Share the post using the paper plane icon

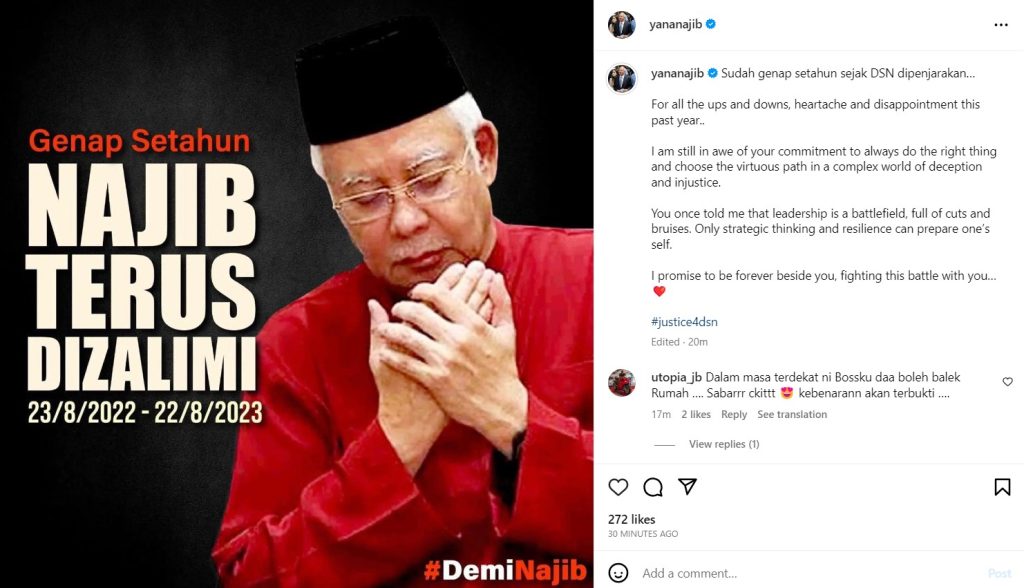coord(687,486)
